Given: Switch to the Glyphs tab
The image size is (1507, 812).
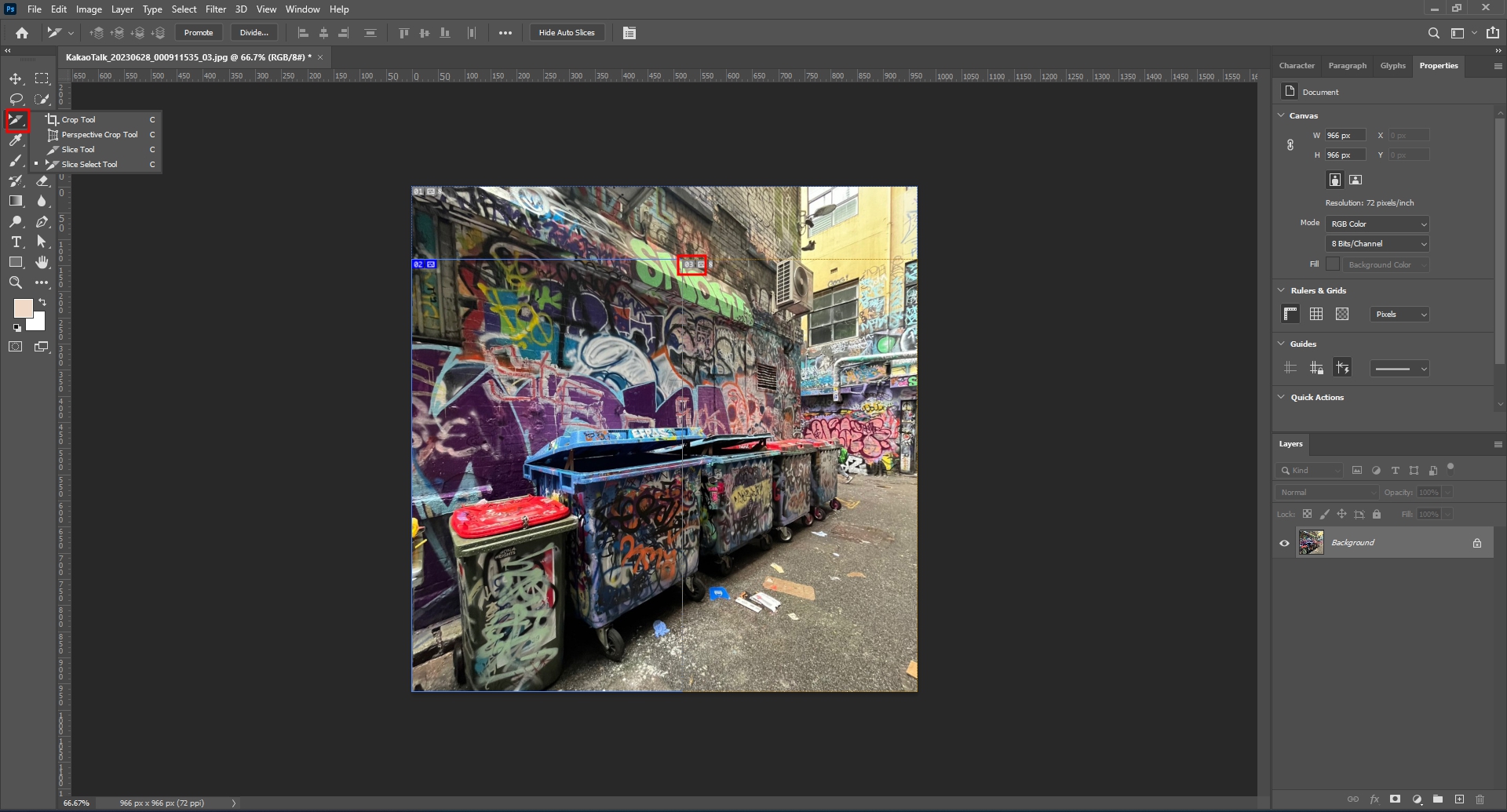Looking at the screenshot, I should 1393,66.
